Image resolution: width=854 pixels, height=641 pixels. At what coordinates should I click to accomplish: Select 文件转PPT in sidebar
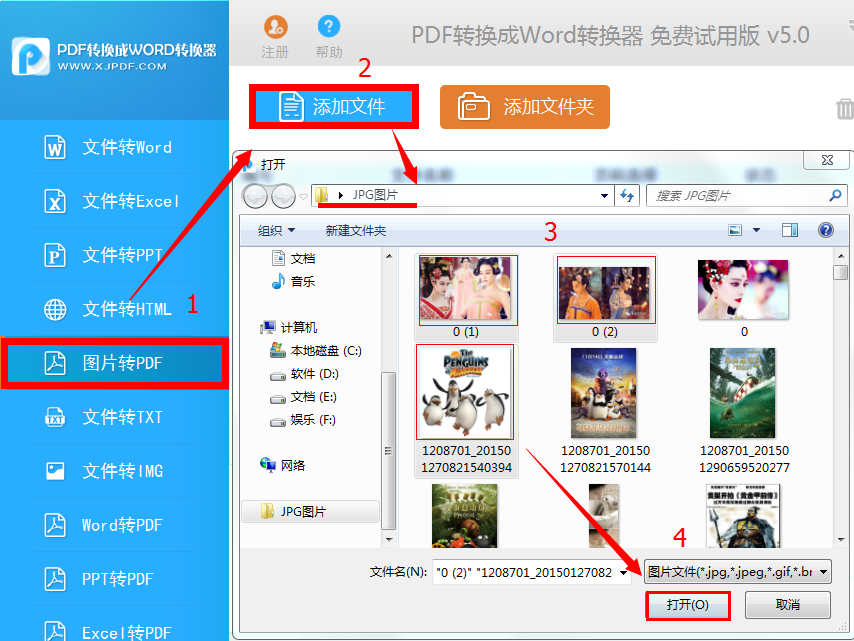(x=114, y=255)
